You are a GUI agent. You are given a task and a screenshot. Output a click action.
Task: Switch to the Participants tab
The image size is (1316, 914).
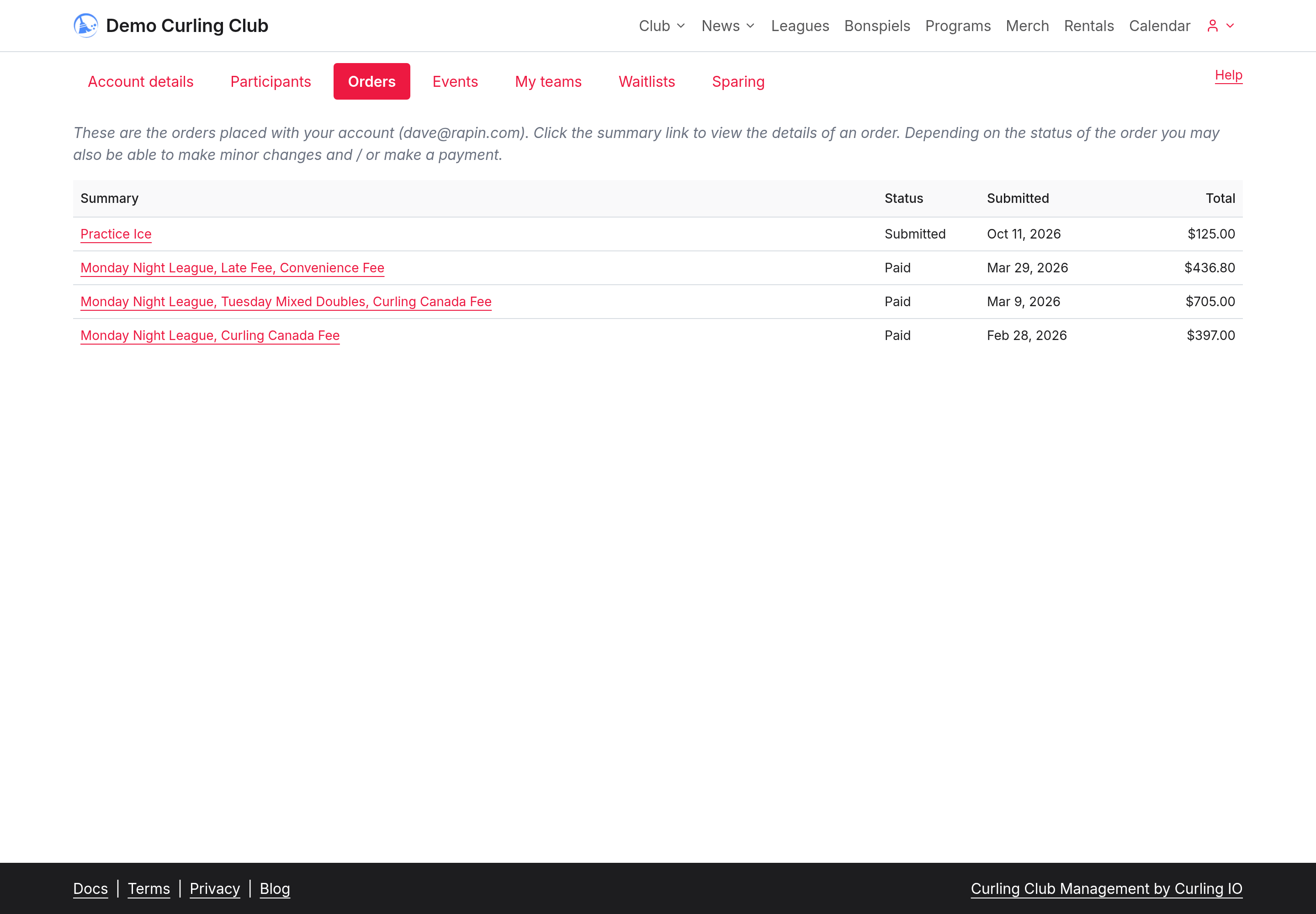pos(271,81)
